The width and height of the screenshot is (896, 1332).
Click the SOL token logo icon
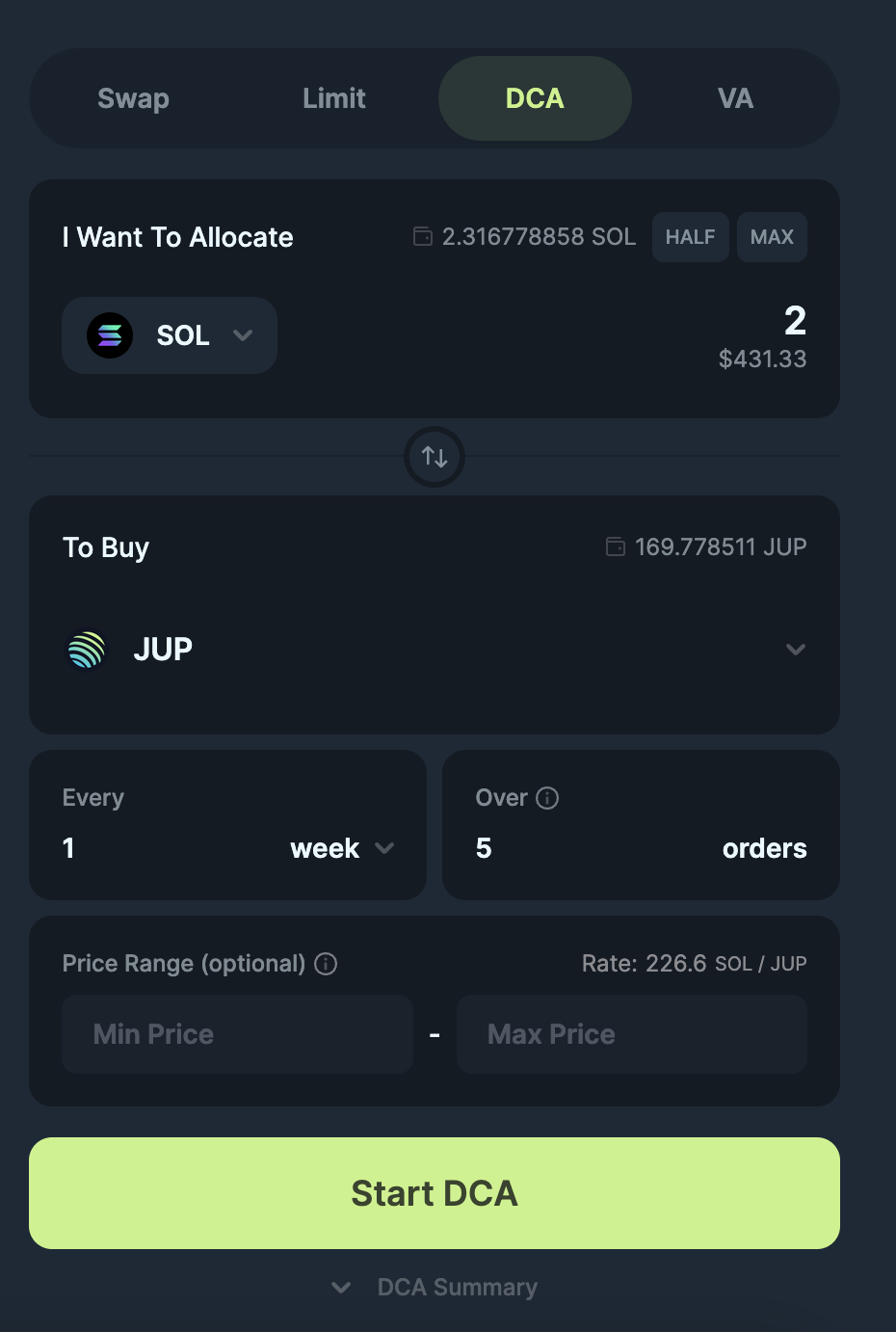[110, 335]
